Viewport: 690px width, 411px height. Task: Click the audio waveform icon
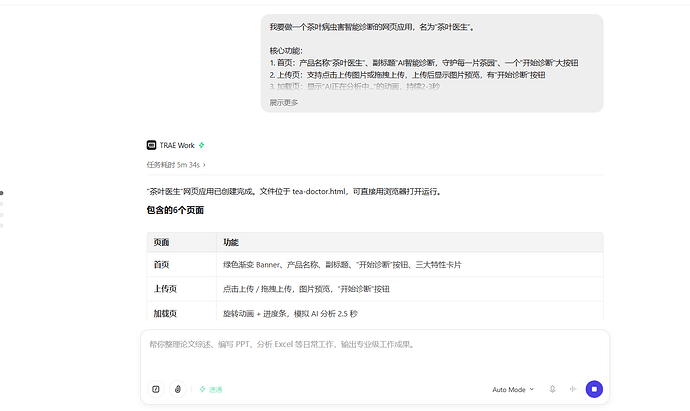pyautogui.click(x=573, y=389)
